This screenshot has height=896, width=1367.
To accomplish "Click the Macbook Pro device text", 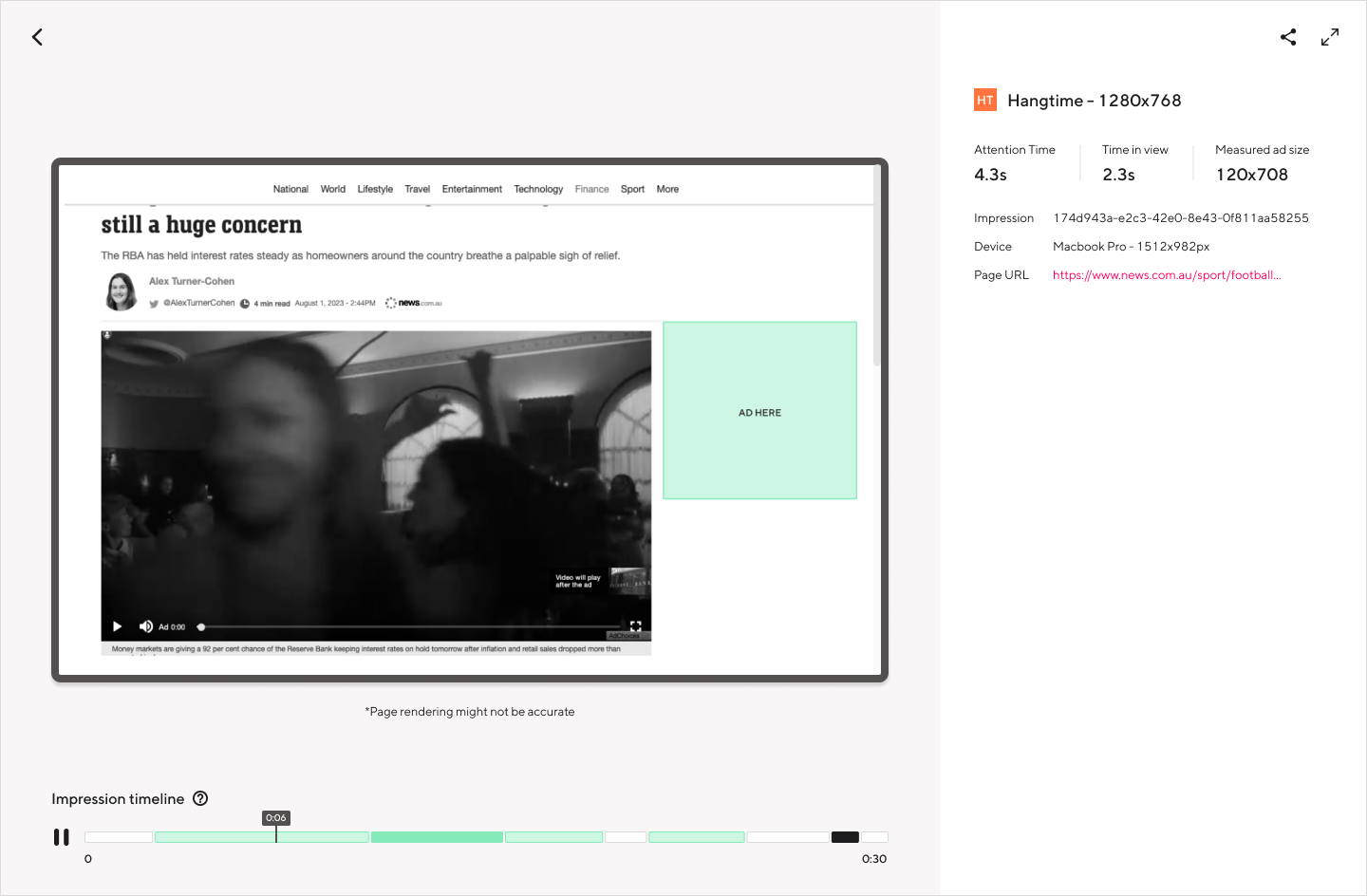I will tap(1132, 247).
